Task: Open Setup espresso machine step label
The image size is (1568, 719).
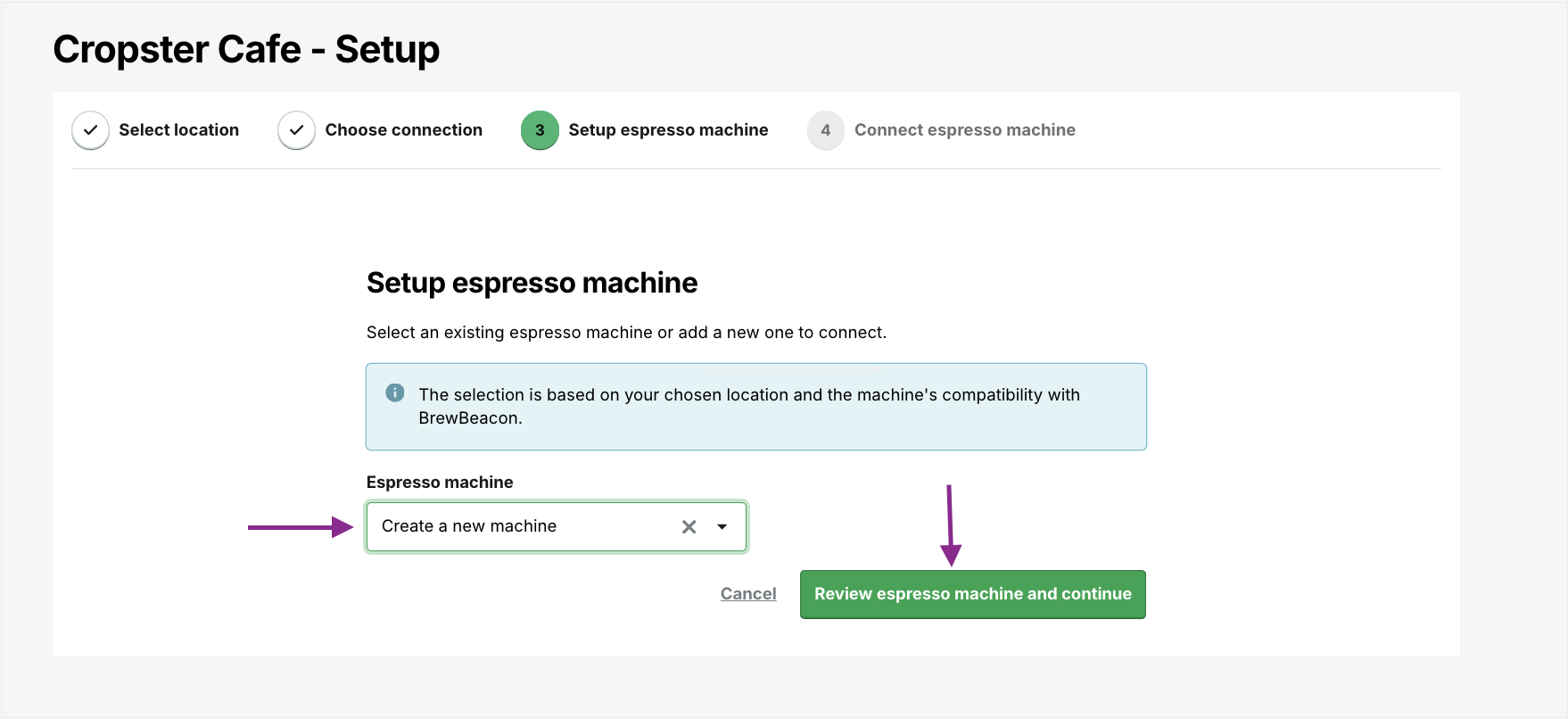Action: 668,130
